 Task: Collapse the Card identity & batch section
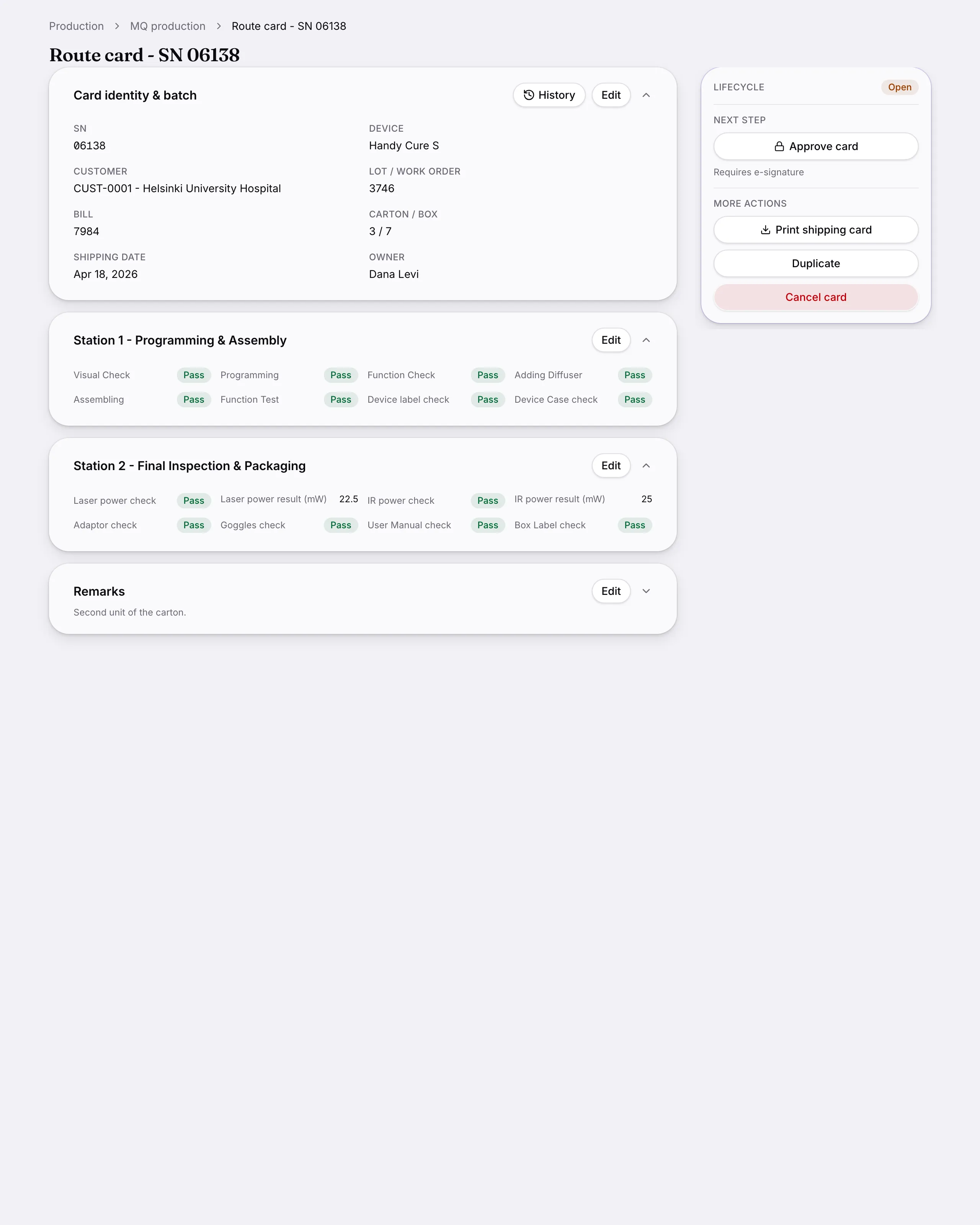(646, 95)
